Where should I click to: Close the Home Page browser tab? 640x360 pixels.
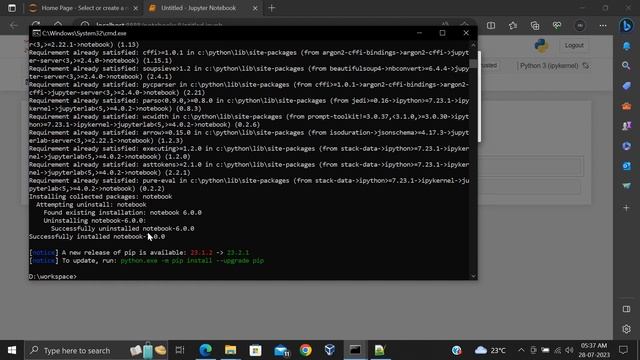(136, 8)
